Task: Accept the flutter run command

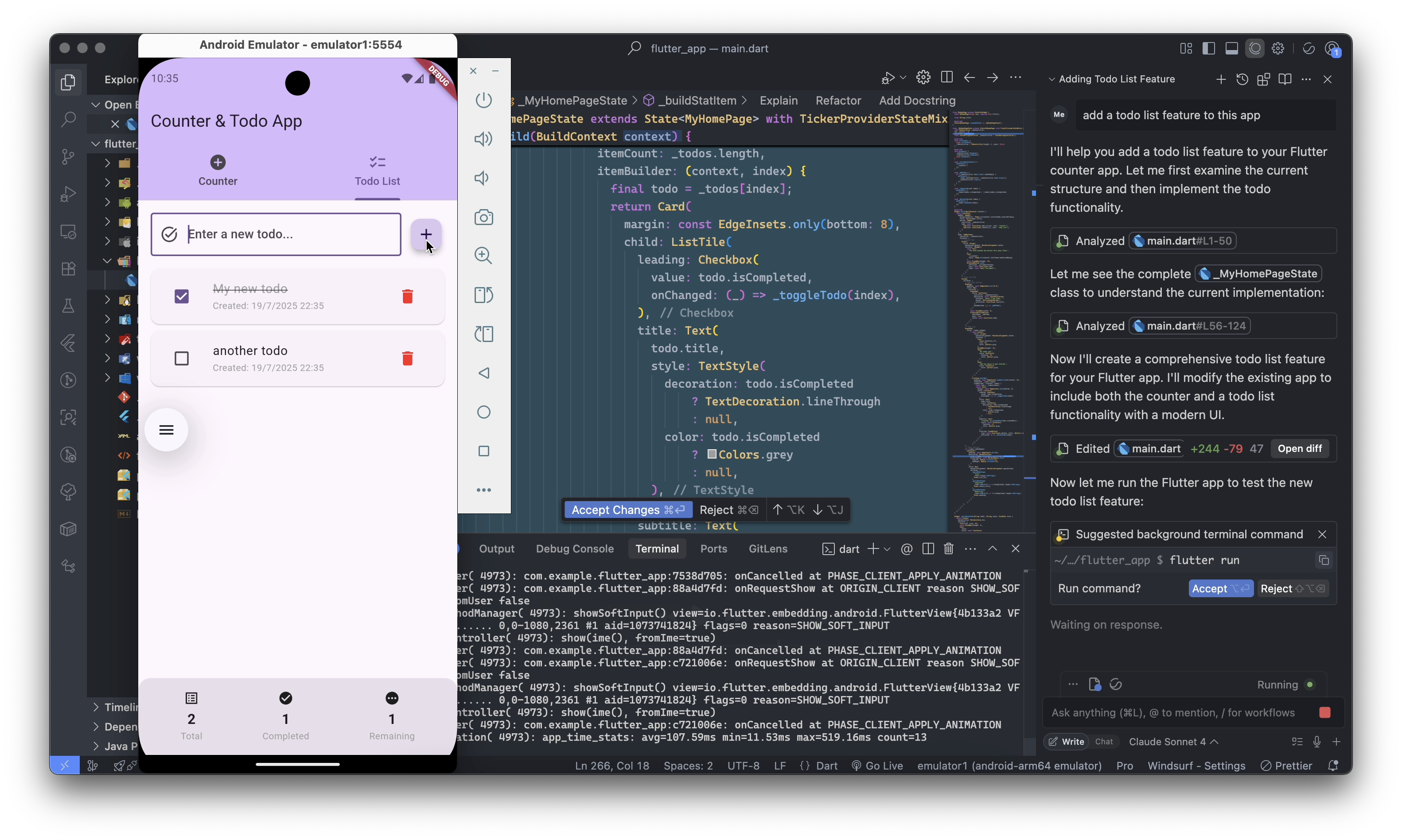Action: coord(1220,589)
